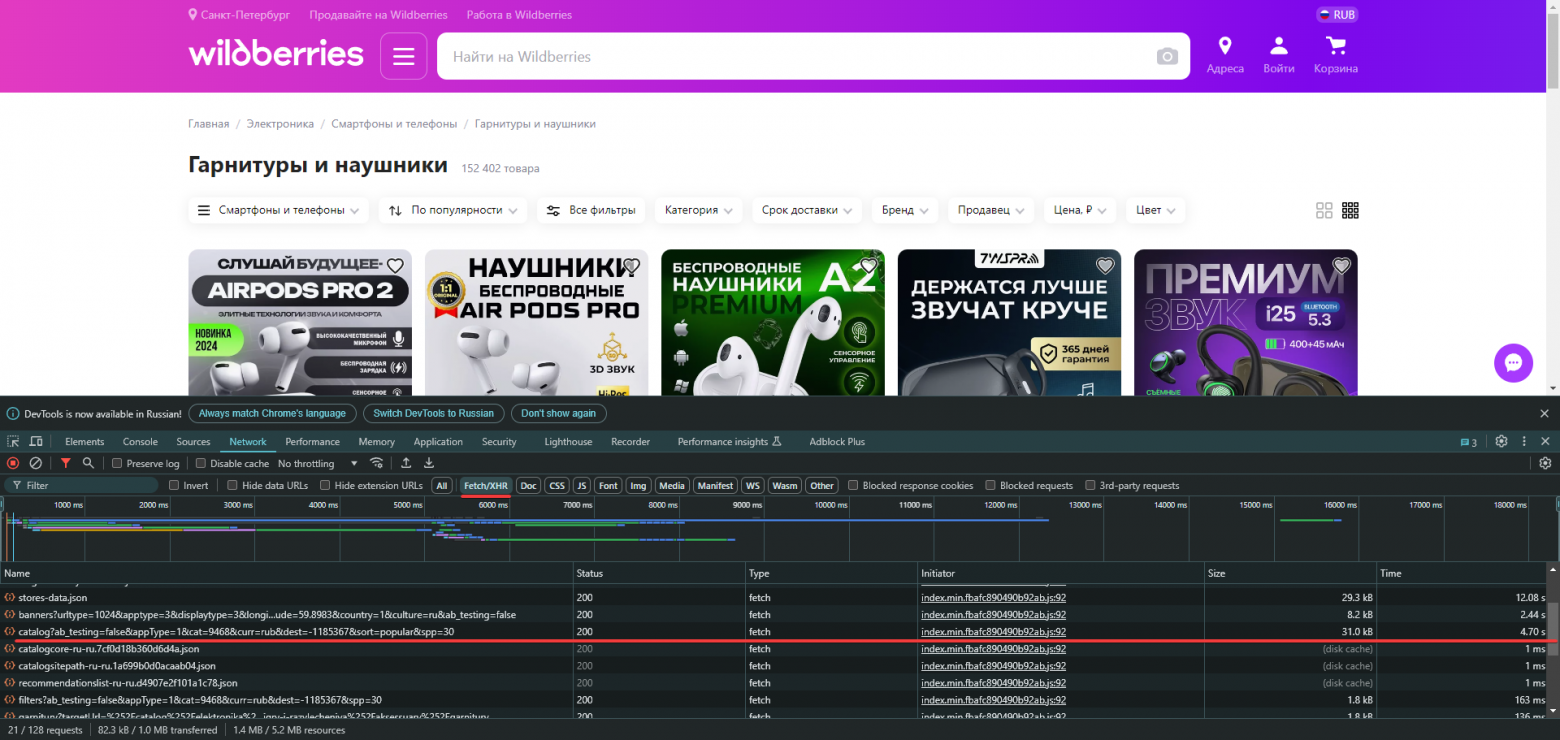The image size is (1560, 740).
Task: Clear the network log
Action: point(36,463)
